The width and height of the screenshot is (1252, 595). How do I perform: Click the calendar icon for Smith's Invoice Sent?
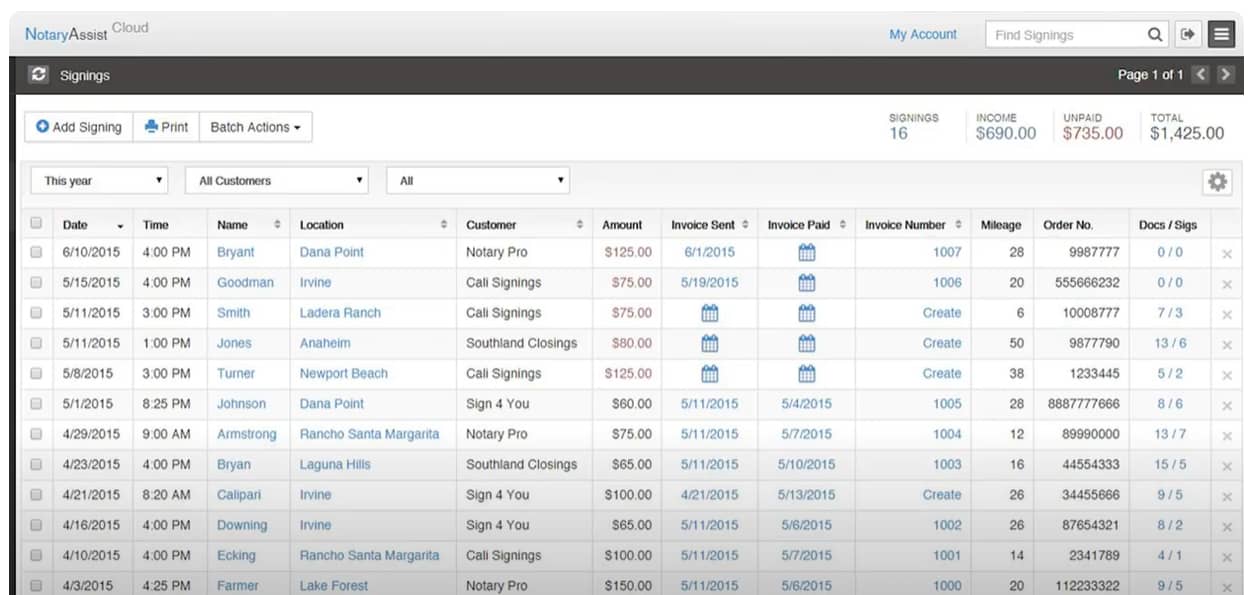(x=708, y=312)
